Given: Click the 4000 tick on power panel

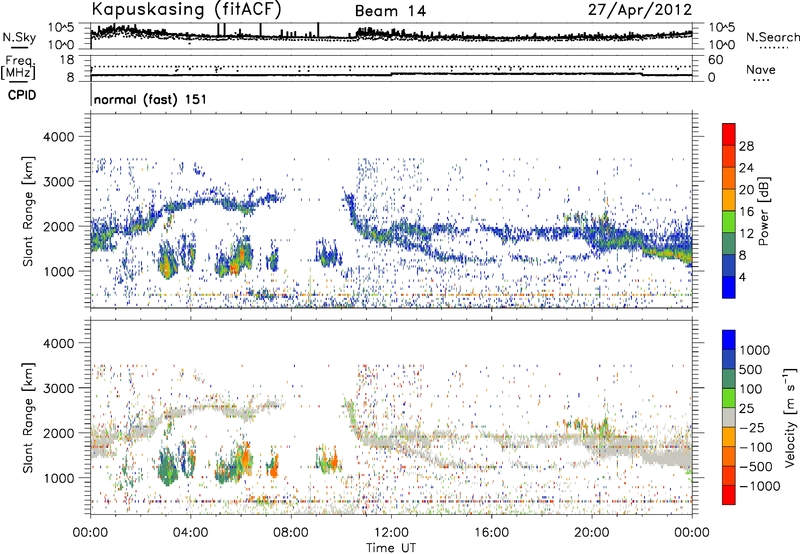Looking at the screenshot, I should 58,137.
